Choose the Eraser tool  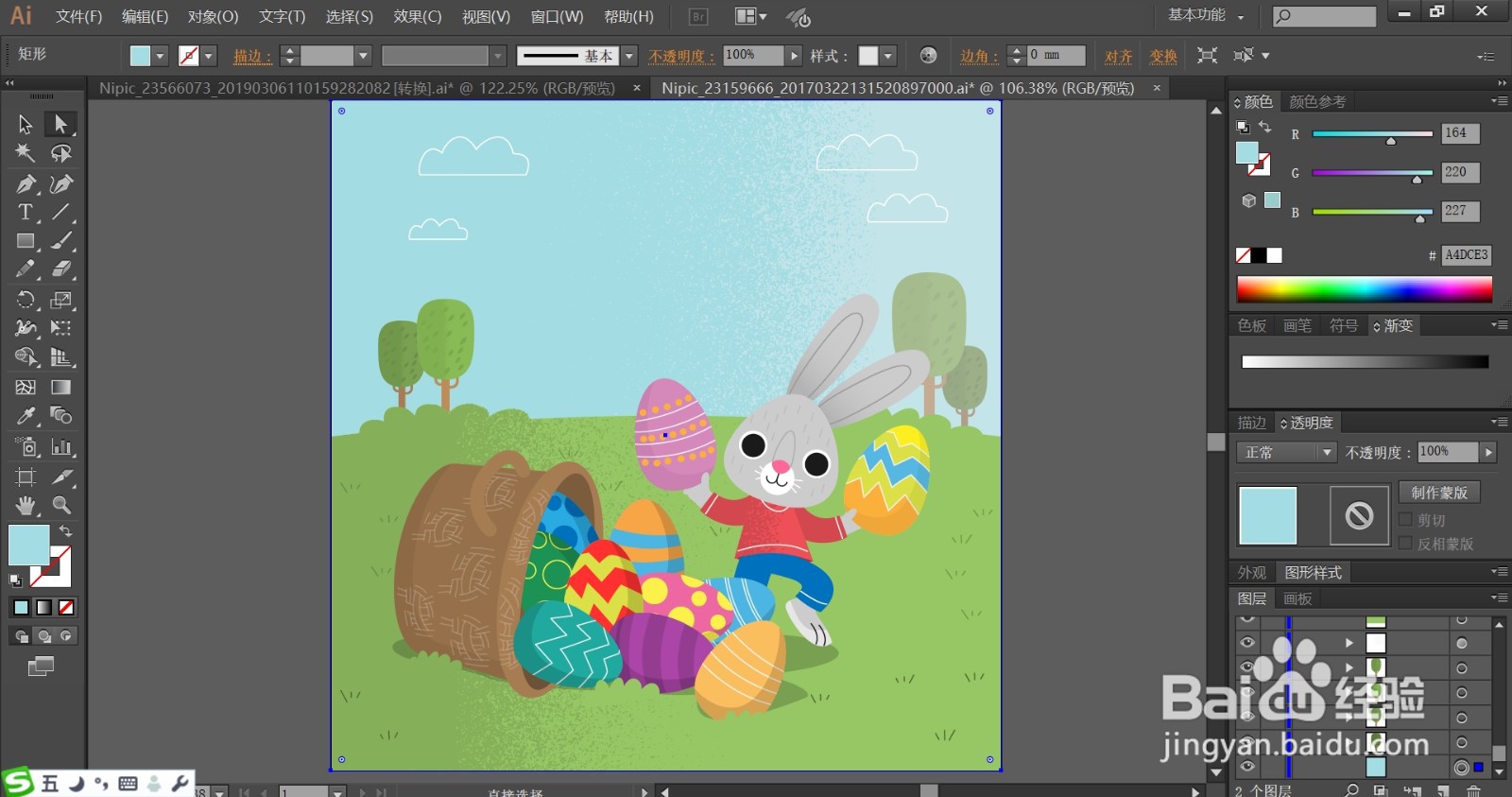(61, 269)
